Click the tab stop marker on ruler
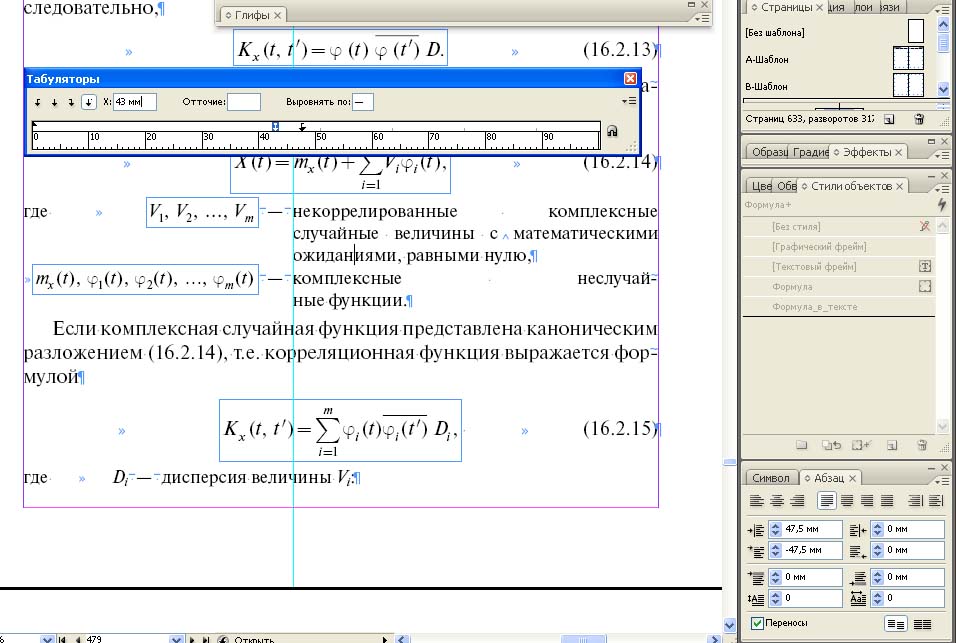956x643 pixels. pos(303,126)
